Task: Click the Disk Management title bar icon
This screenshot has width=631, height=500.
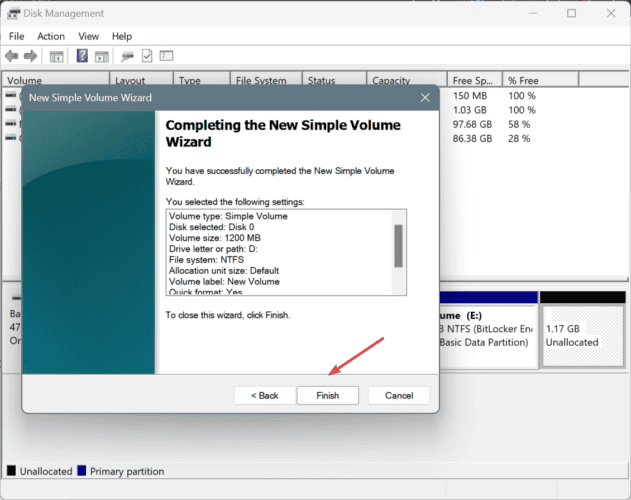Action: tap(13, 13)
